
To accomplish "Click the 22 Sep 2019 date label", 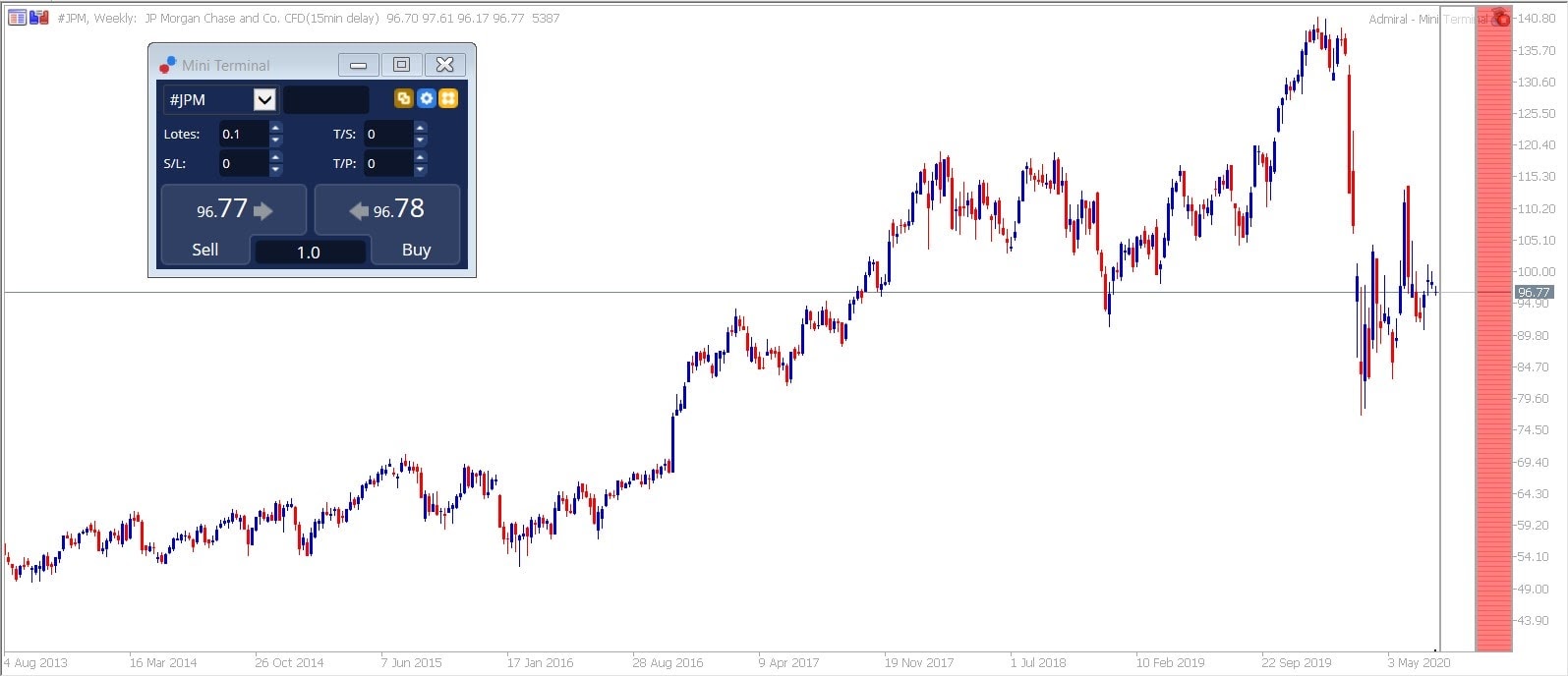I will pos(1297,662).
